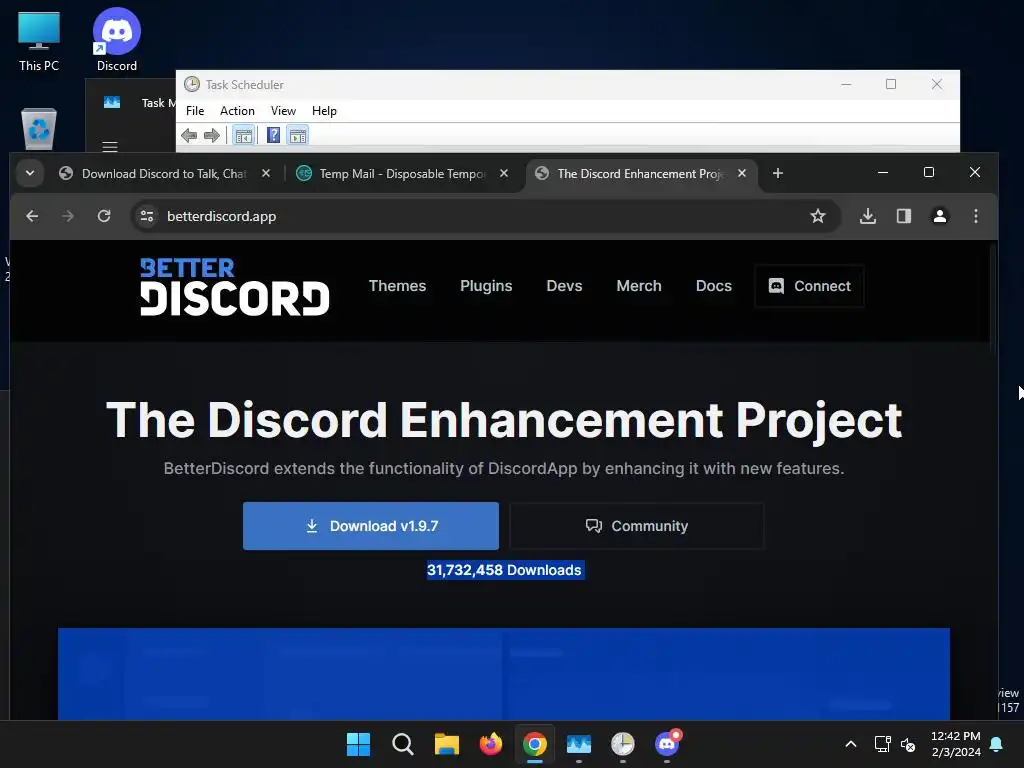
Task: Click the page's vertical scrollbar
Action: (994, 300)
